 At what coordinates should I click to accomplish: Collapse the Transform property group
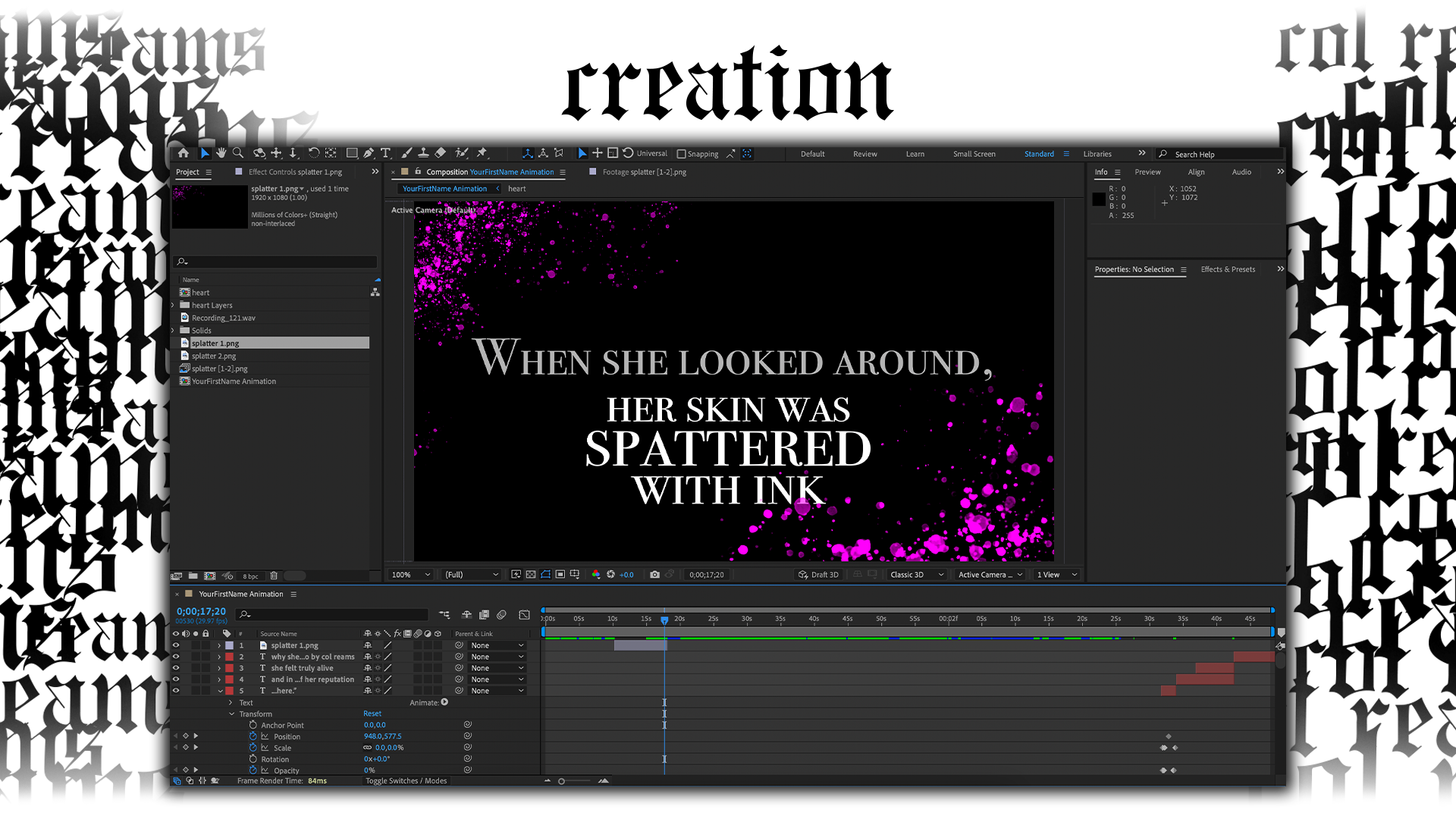tap(231, 714)
